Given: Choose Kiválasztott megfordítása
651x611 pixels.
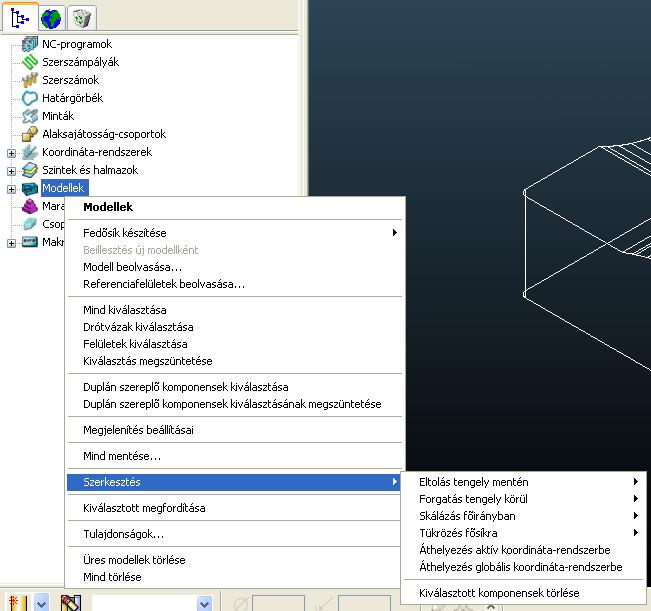Looking at the screenshot, I should 235,508.
